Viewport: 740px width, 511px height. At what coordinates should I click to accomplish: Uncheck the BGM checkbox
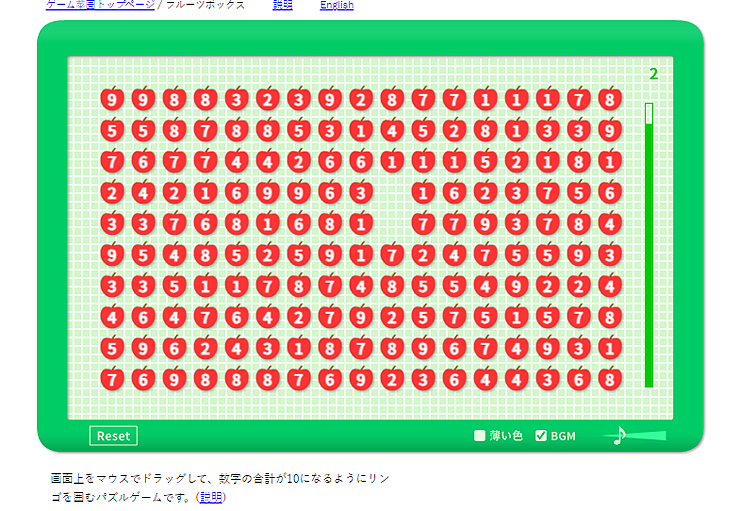(541, 436)
